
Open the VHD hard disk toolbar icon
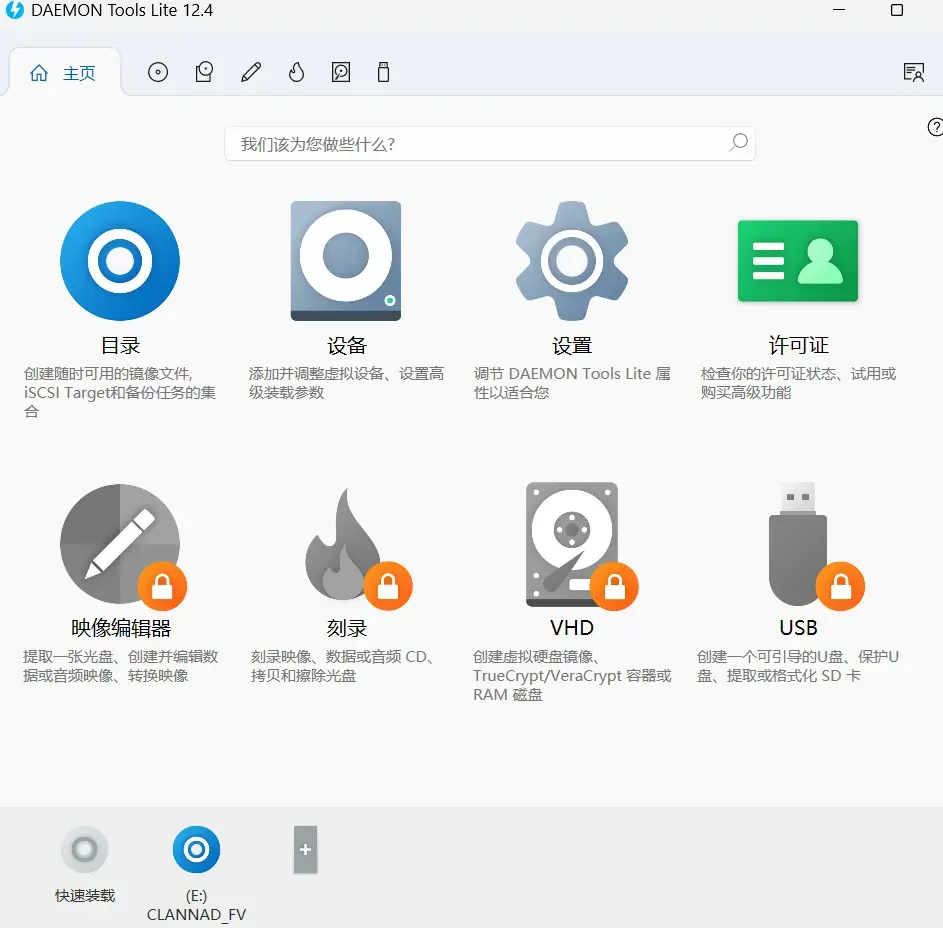(x=341, y=73)
